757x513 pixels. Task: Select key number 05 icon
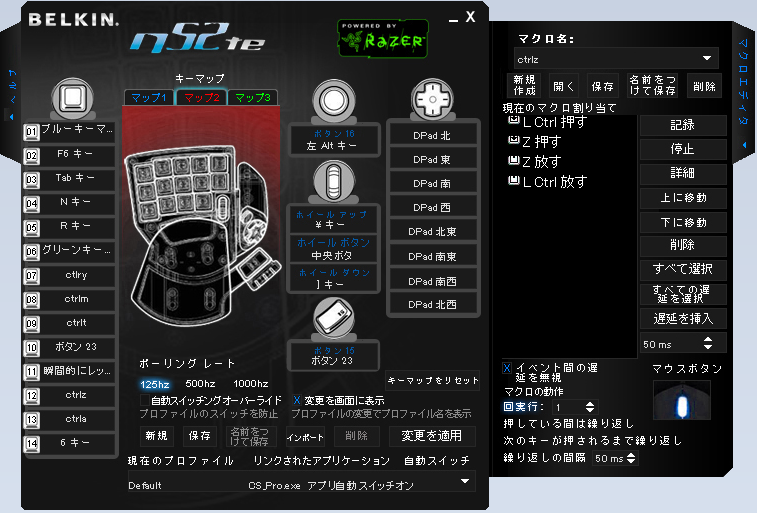[31, 227]
